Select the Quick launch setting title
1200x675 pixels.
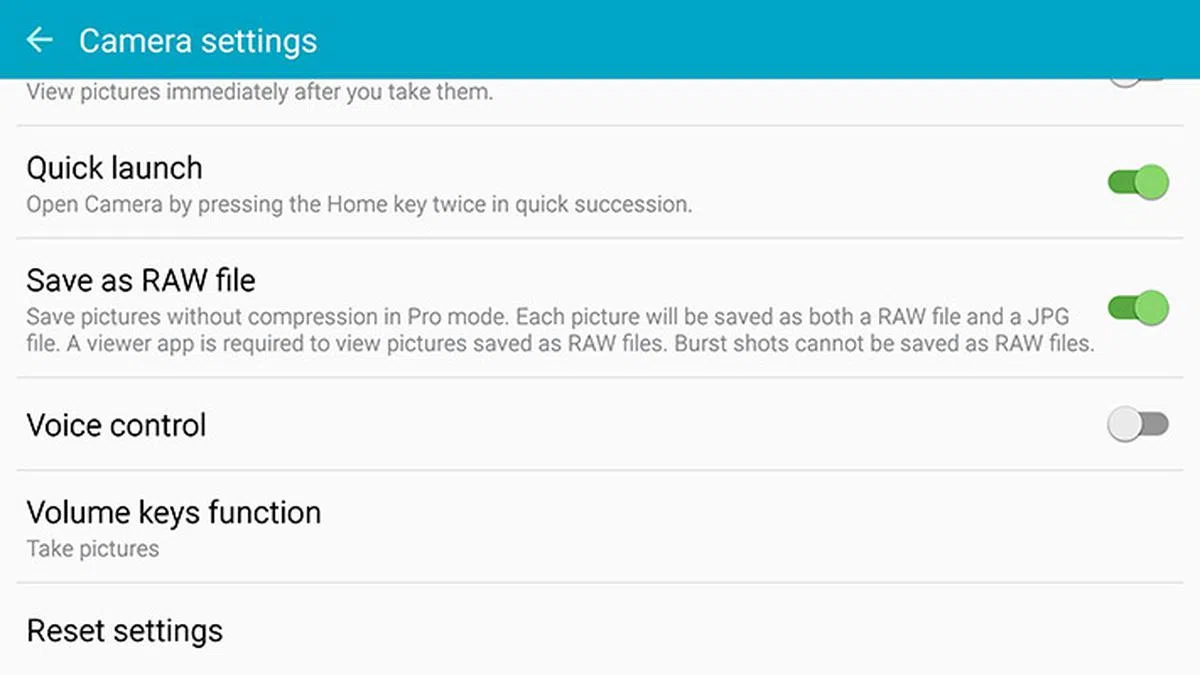click(114, 168)
